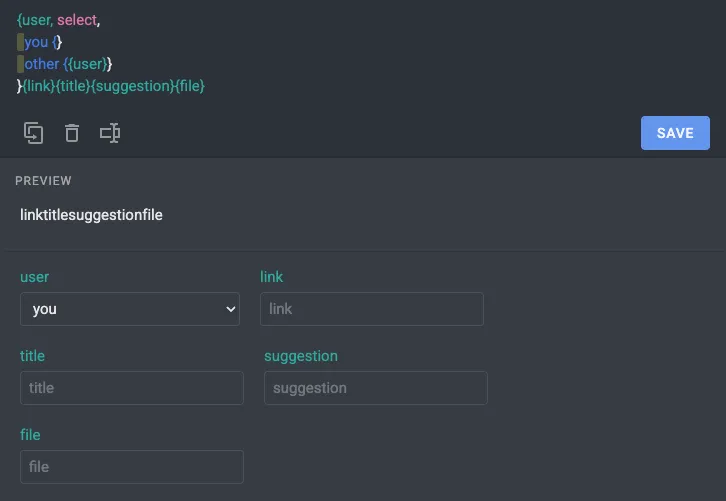Click the rename text-cursor icon
The image size is (726, 501).
tap(110, 133)
